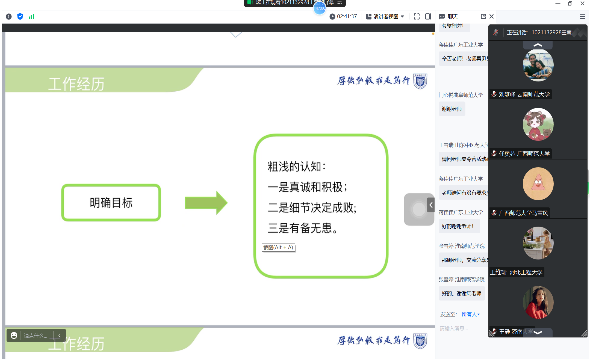Select the red dress woman avatar
This screenshot has height=360, width=590.
tap(538, 302)
